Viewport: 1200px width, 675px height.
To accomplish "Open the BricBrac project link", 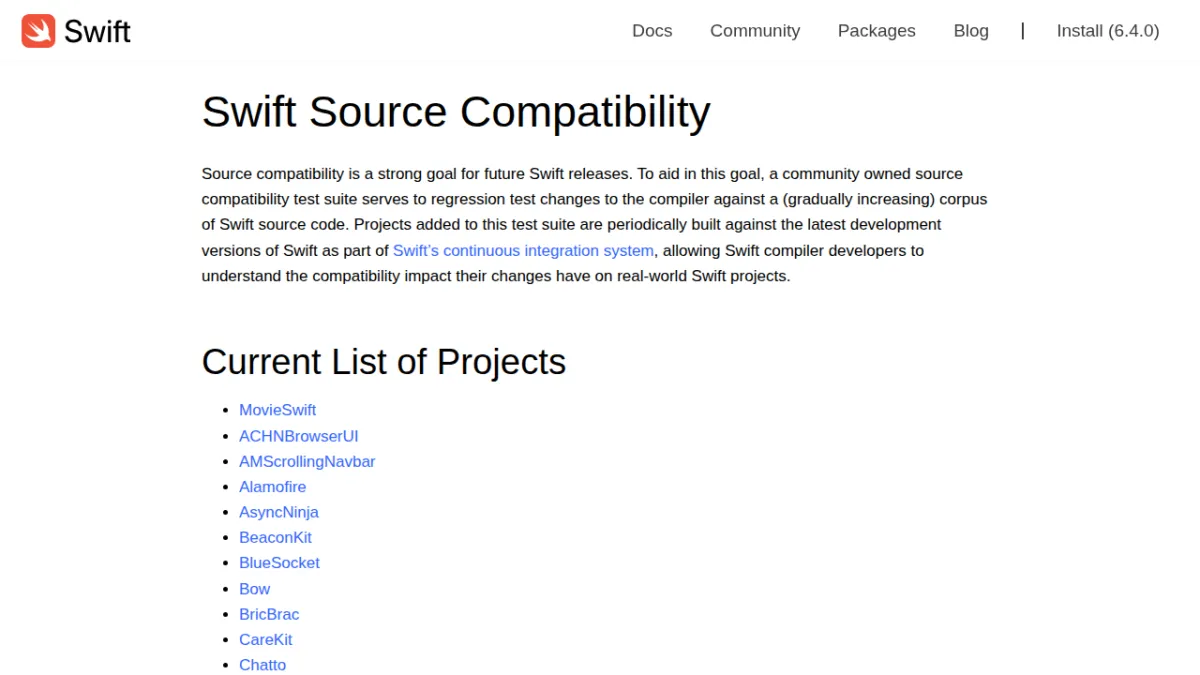I will coord(269,614).
